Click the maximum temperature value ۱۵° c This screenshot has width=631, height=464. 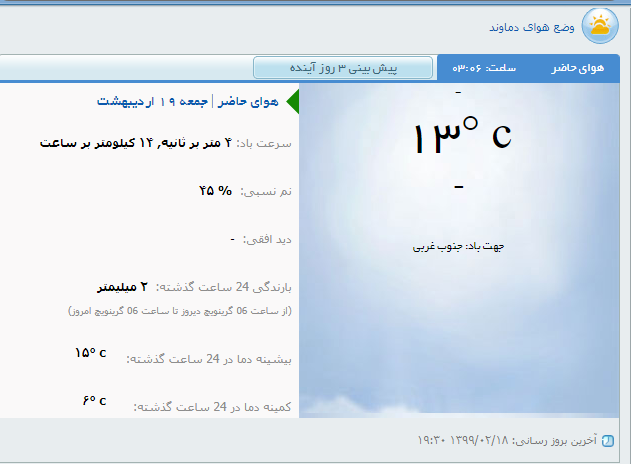pyautogui.click(x=91, y=353)
